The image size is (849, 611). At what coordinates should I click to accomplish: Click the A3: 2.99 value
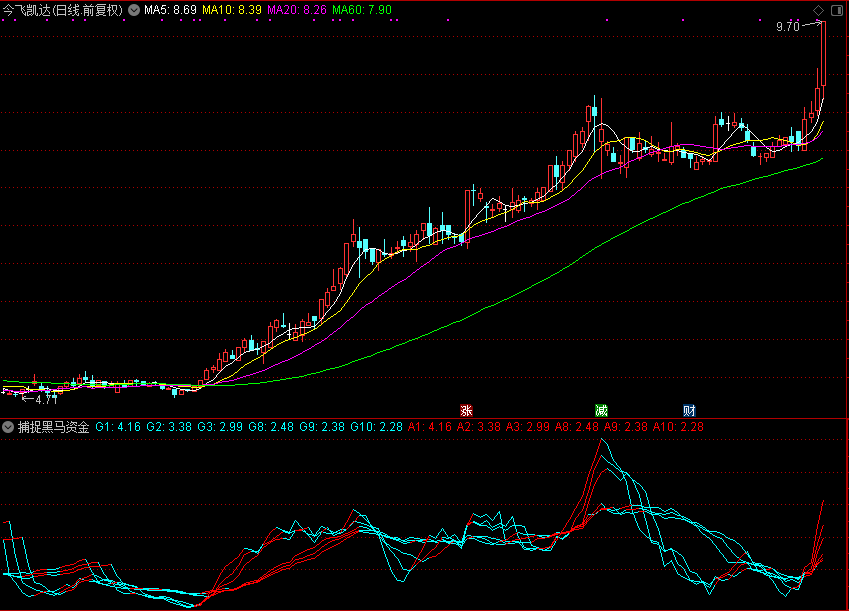[528, 427]
